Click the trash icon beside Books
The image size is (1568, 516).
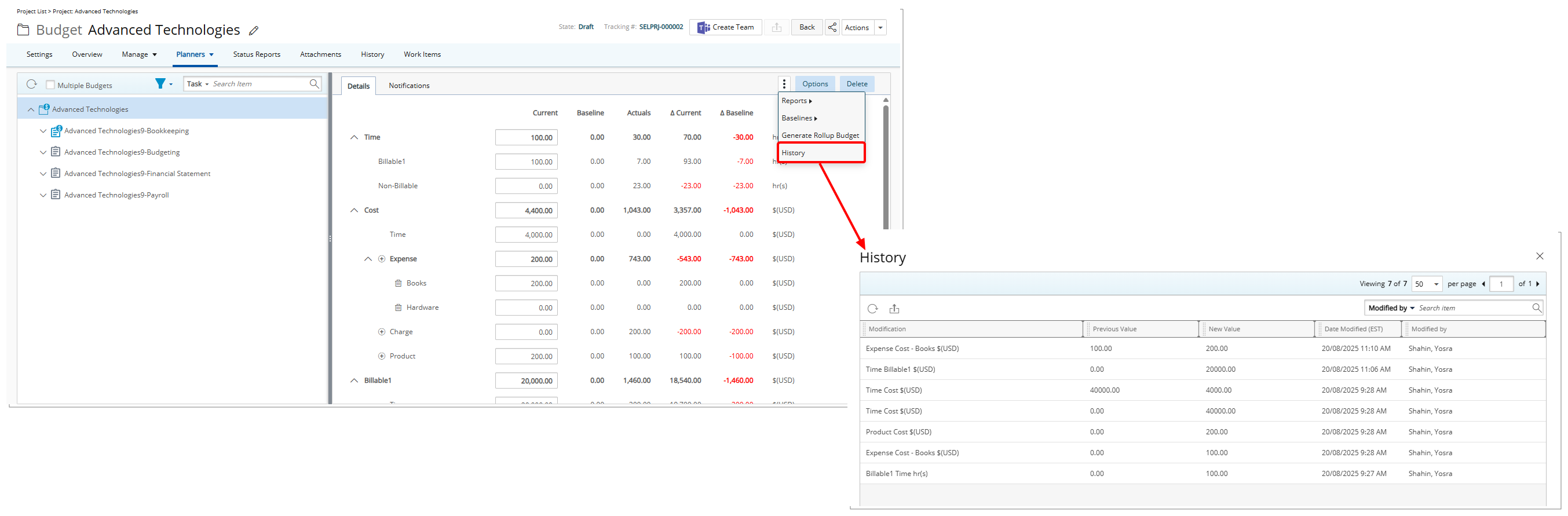[x=398, y=283]
